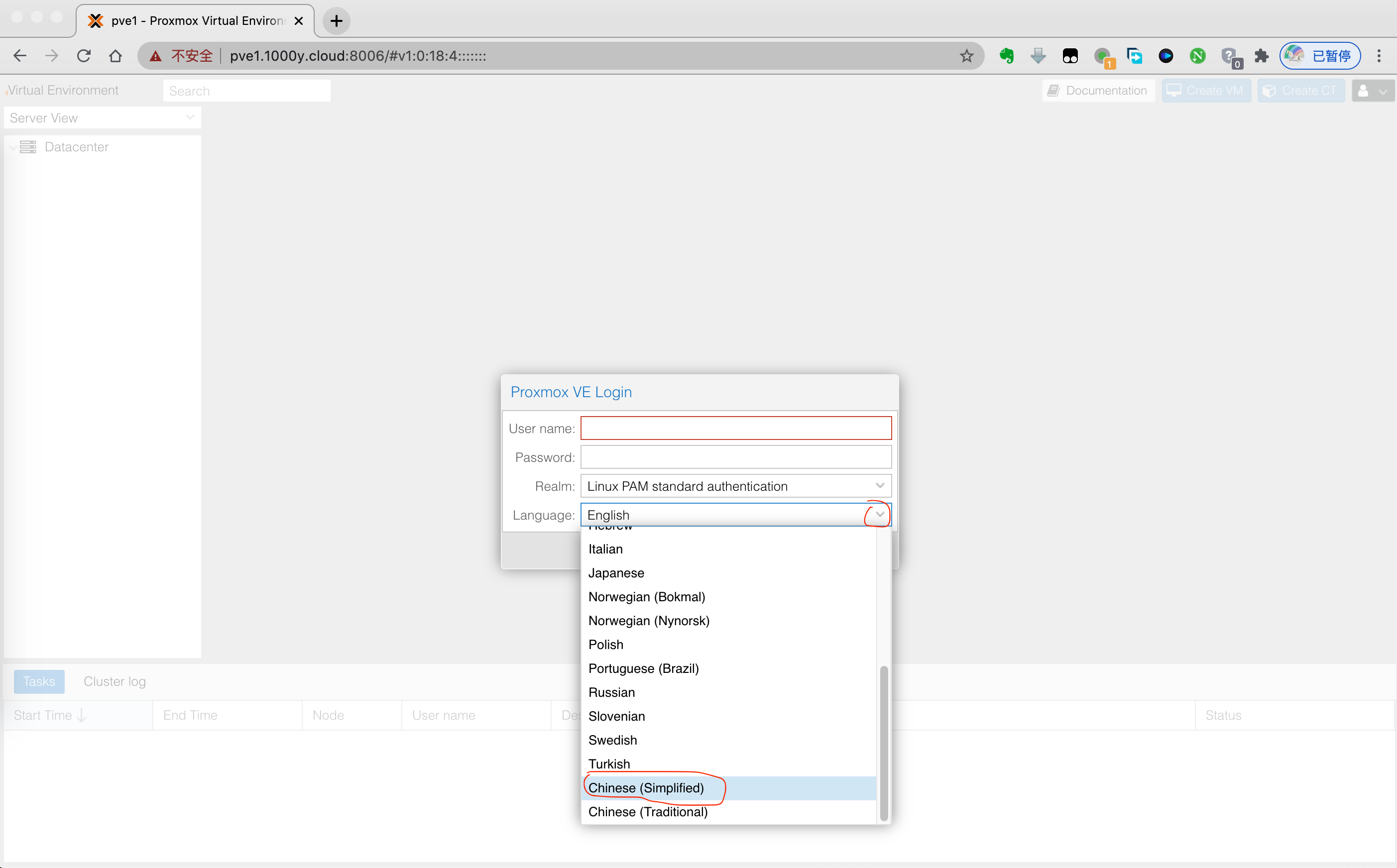1397x868 pixels.
Task: Choose Italian from the language list
Action: [729, 549]
